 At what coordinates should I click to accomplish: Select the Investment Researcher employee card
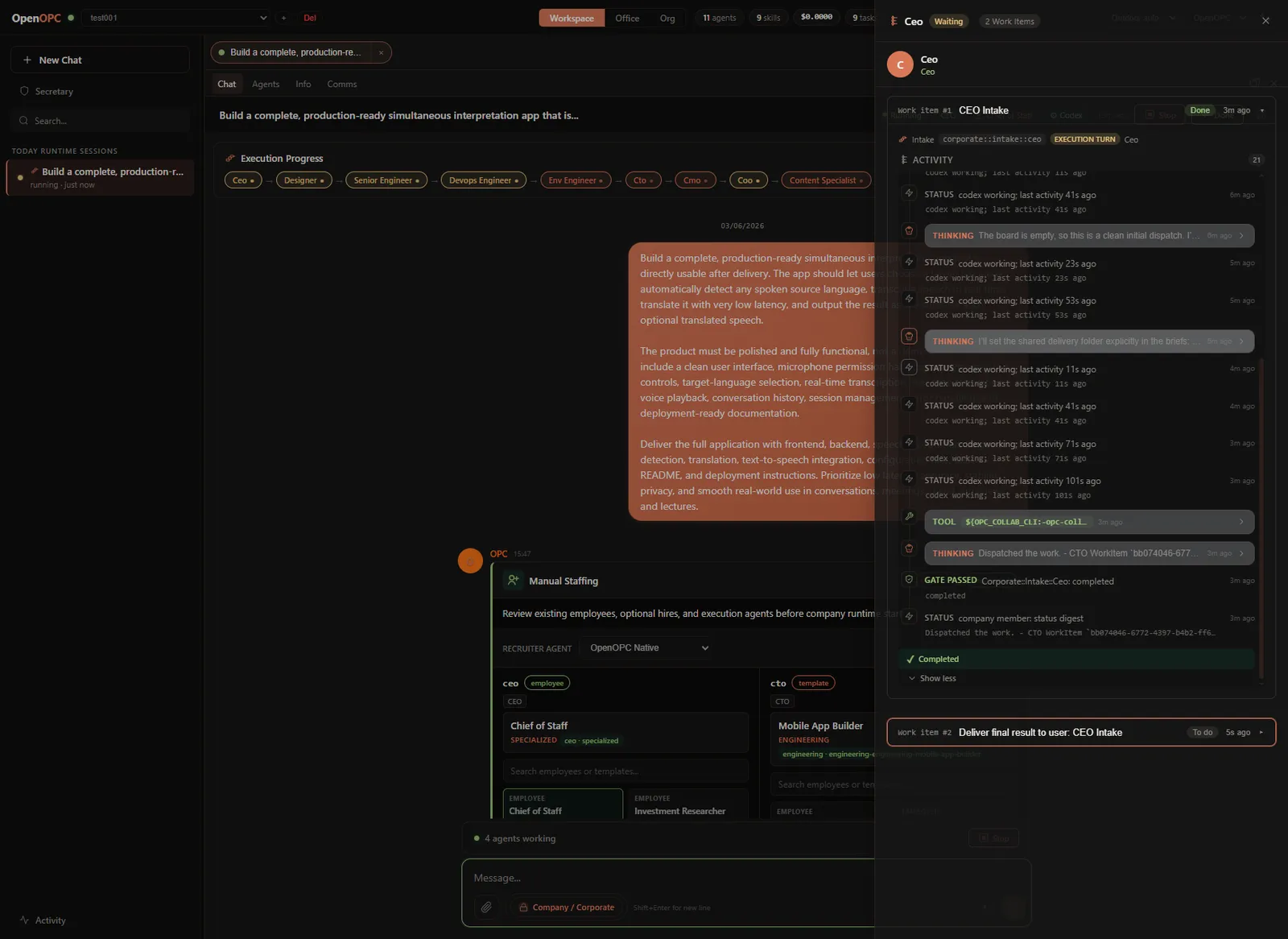coord(688,805)
